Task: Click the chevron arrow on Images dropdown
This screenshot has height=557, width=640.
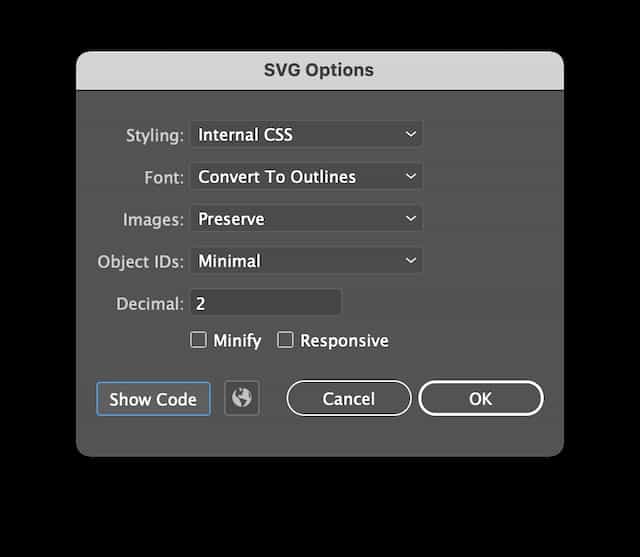Action: pos(411,218)
